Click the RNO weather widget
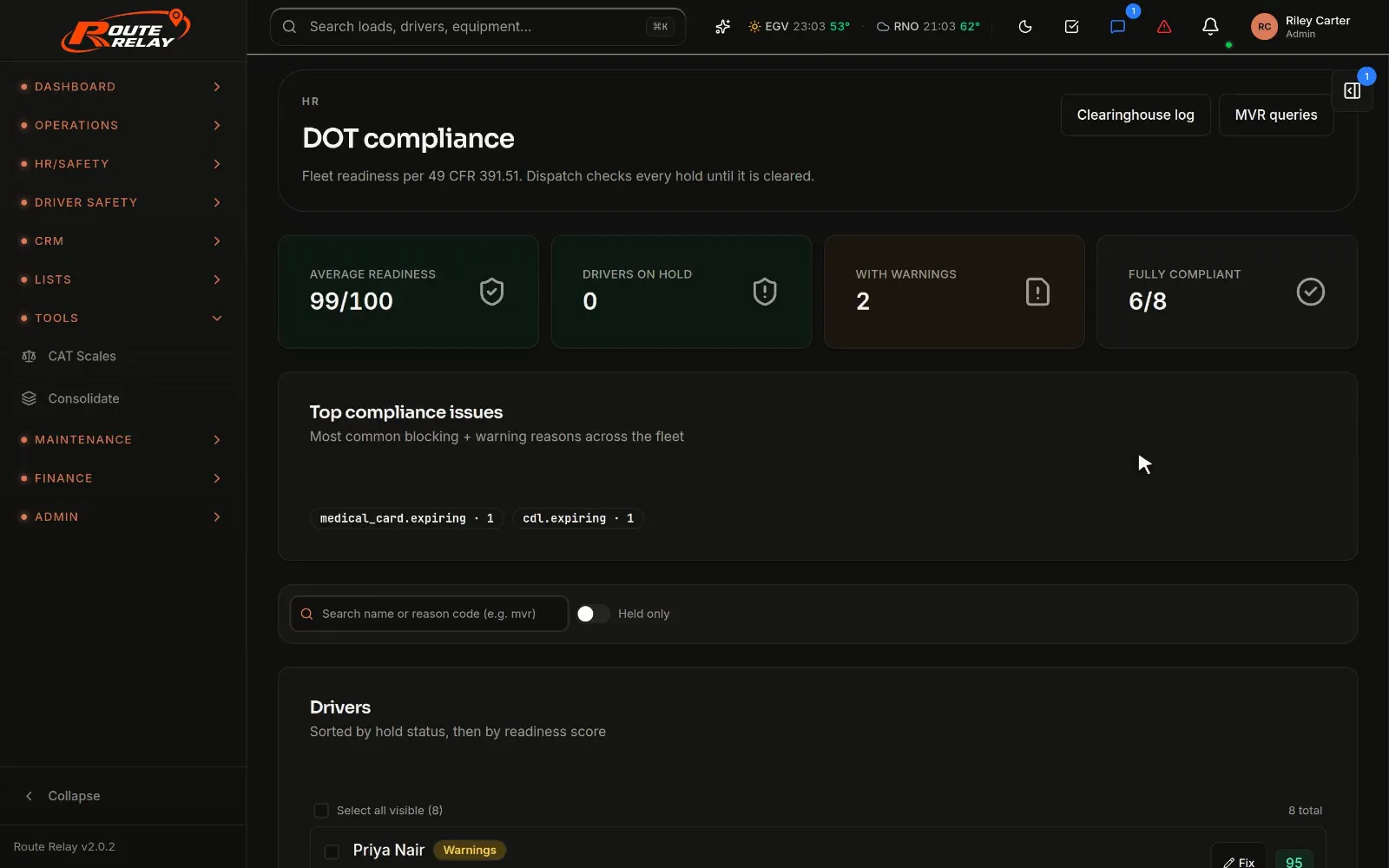Screen dimensions: 1389x868 pyautogui.click(x=928, y=27)
